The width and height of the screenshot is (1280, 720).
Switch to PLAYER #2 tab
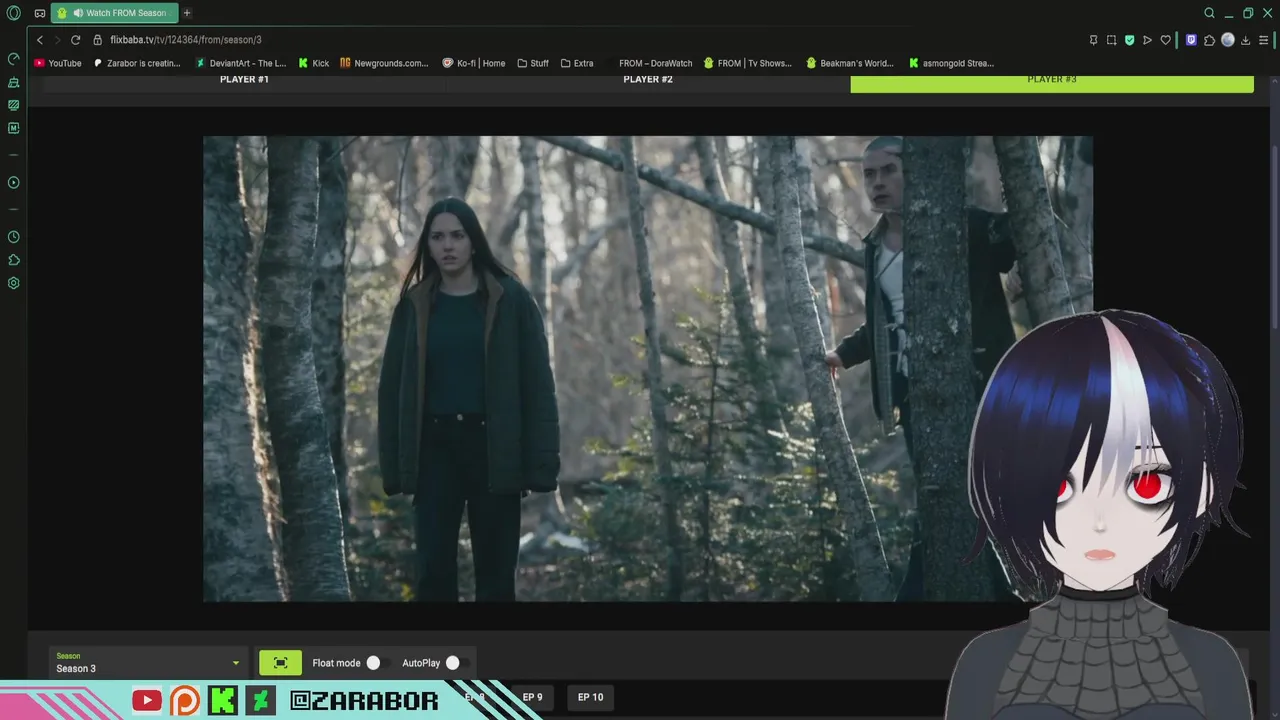click(648, 80)
